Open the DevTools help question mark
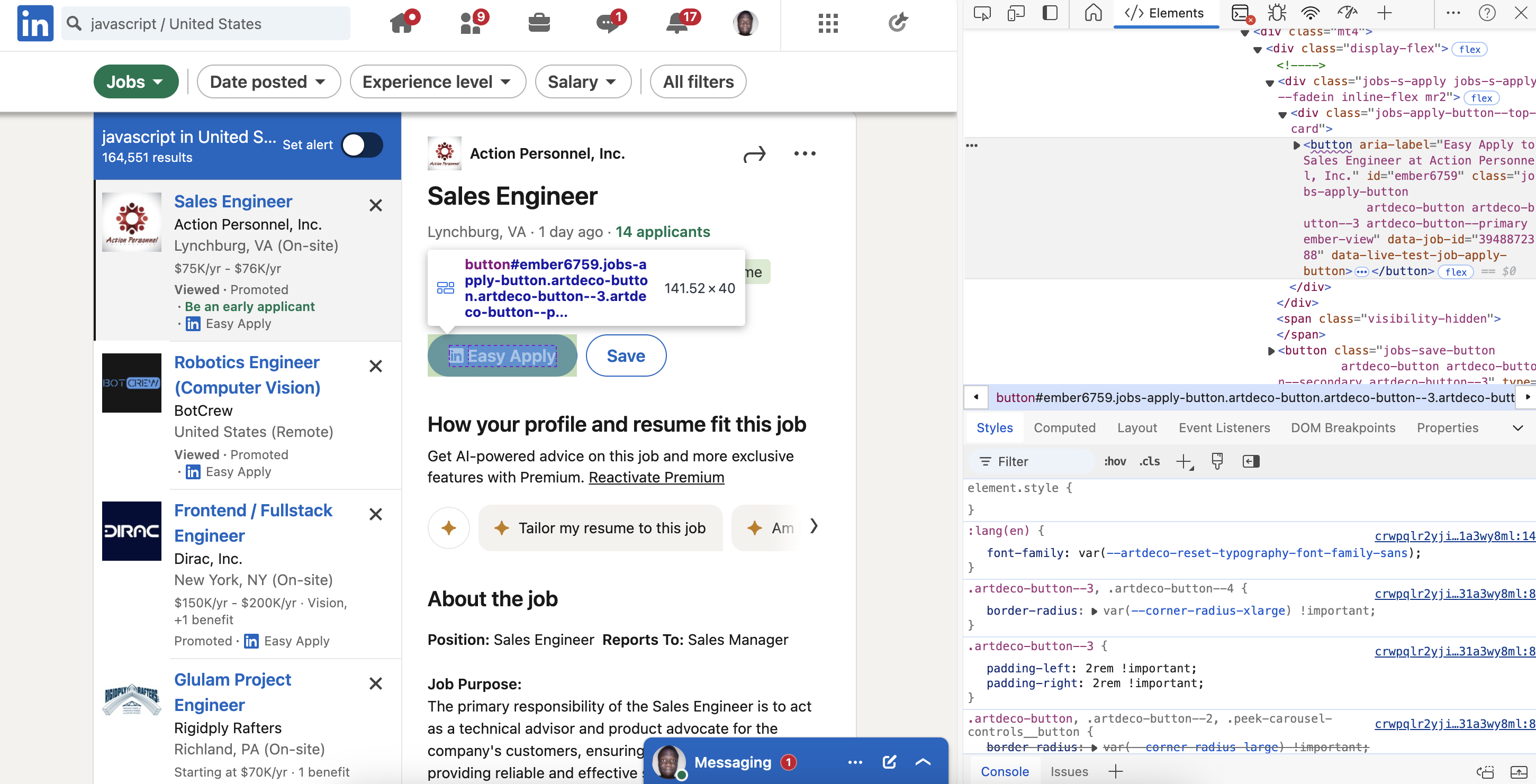 coord(1487,13)
